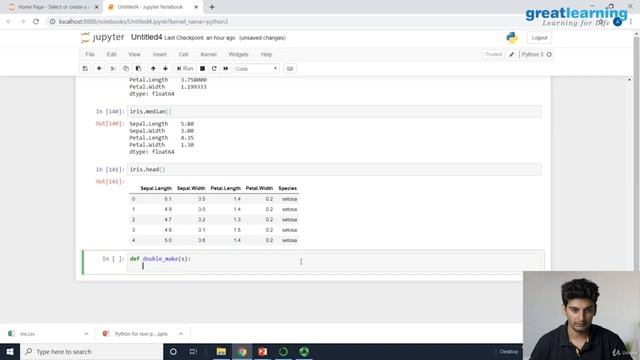Open the downloaded Python pptx file
Screen dimensions: 640x360
(x=137, y=334)
